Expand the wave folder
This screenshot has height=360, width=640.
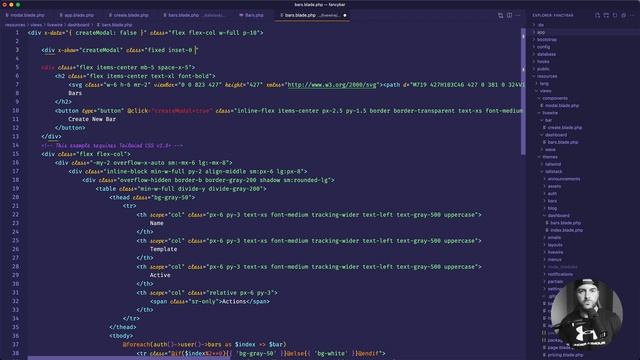coord(550,150)
